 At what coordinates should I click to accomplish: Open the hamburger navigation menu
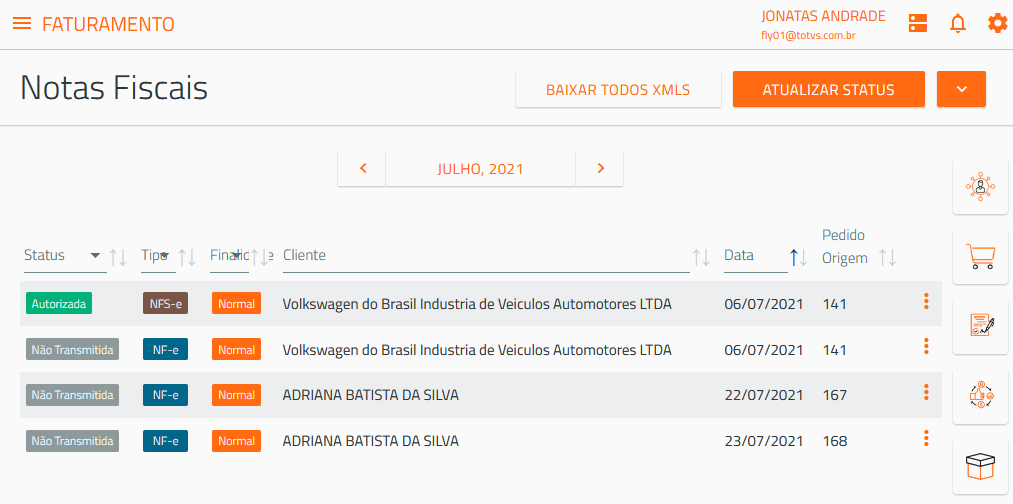click(x=22, y=24)
